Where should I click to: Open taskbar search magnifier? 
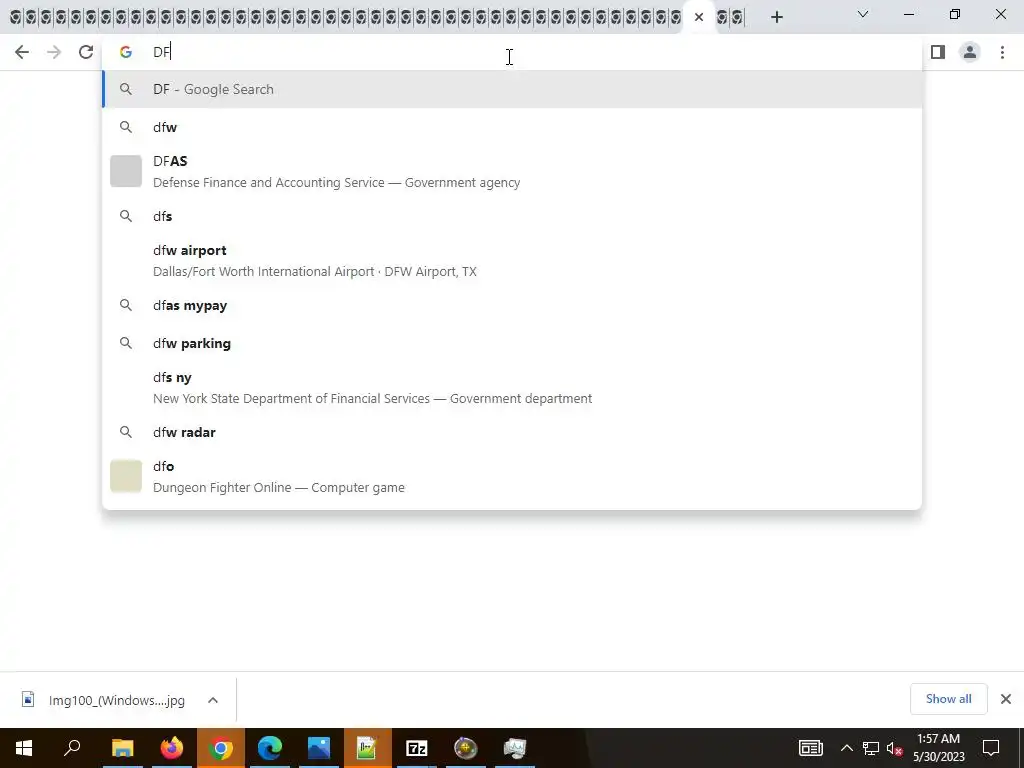click(72, 748)
